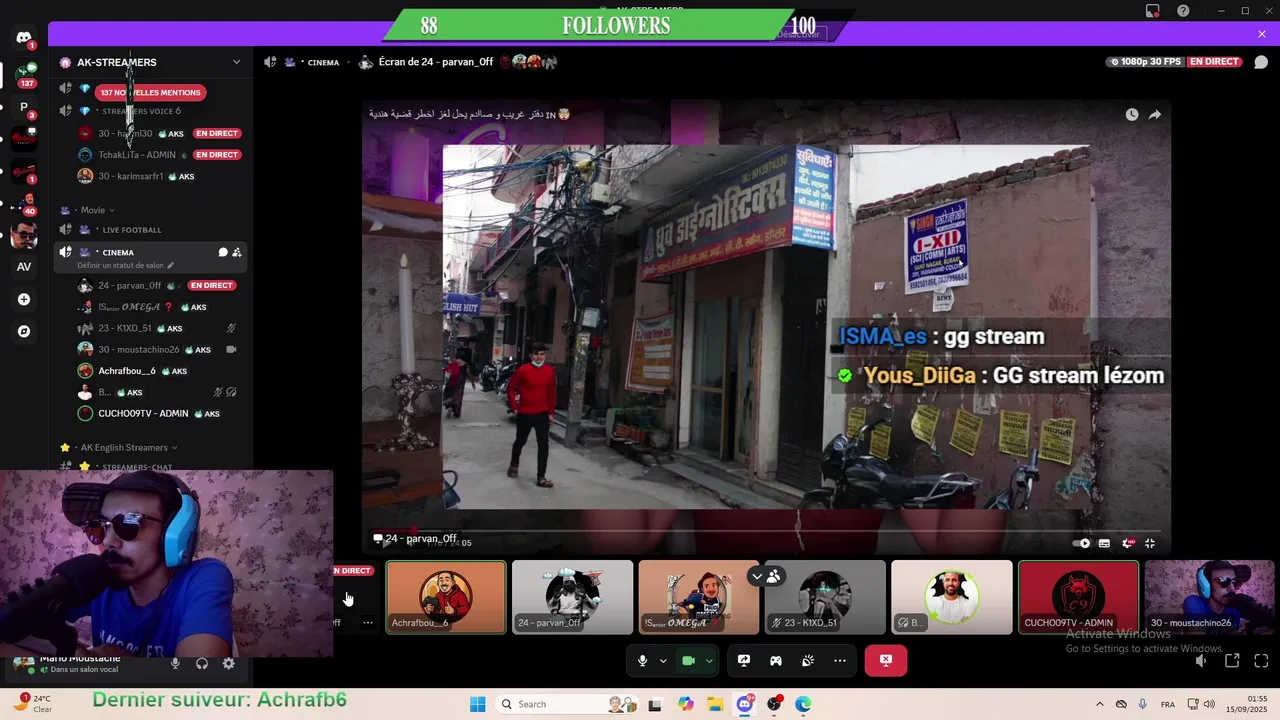Click Définir un statut de salon
The image size is (1280, 720).
click(125, 266)
